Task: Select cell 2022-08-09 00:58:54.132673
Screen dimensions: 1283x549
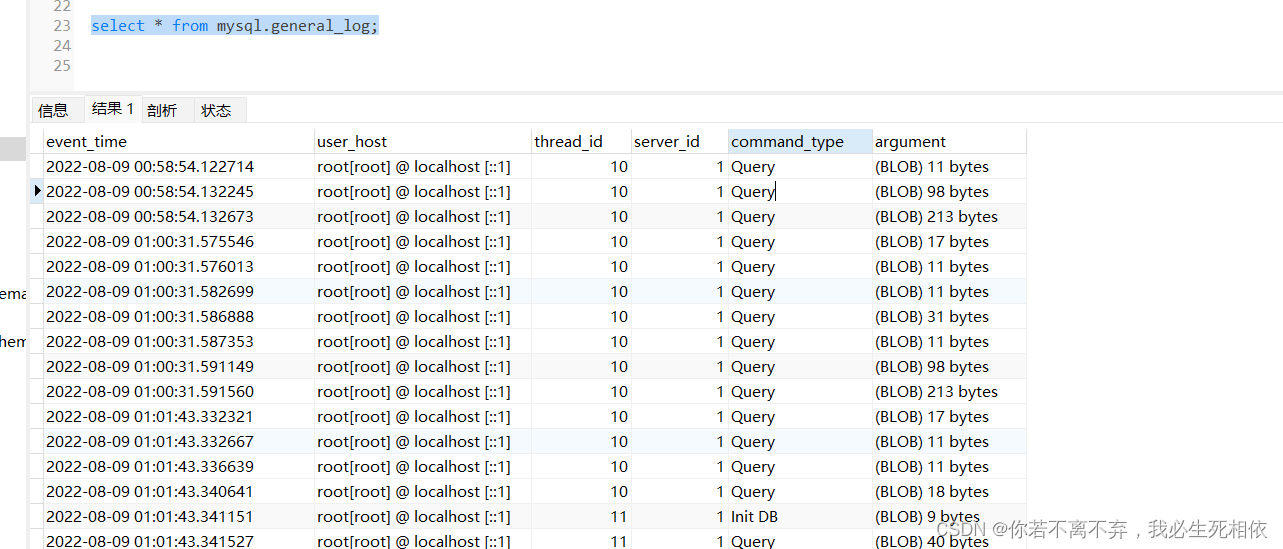Action: (179, 216)
